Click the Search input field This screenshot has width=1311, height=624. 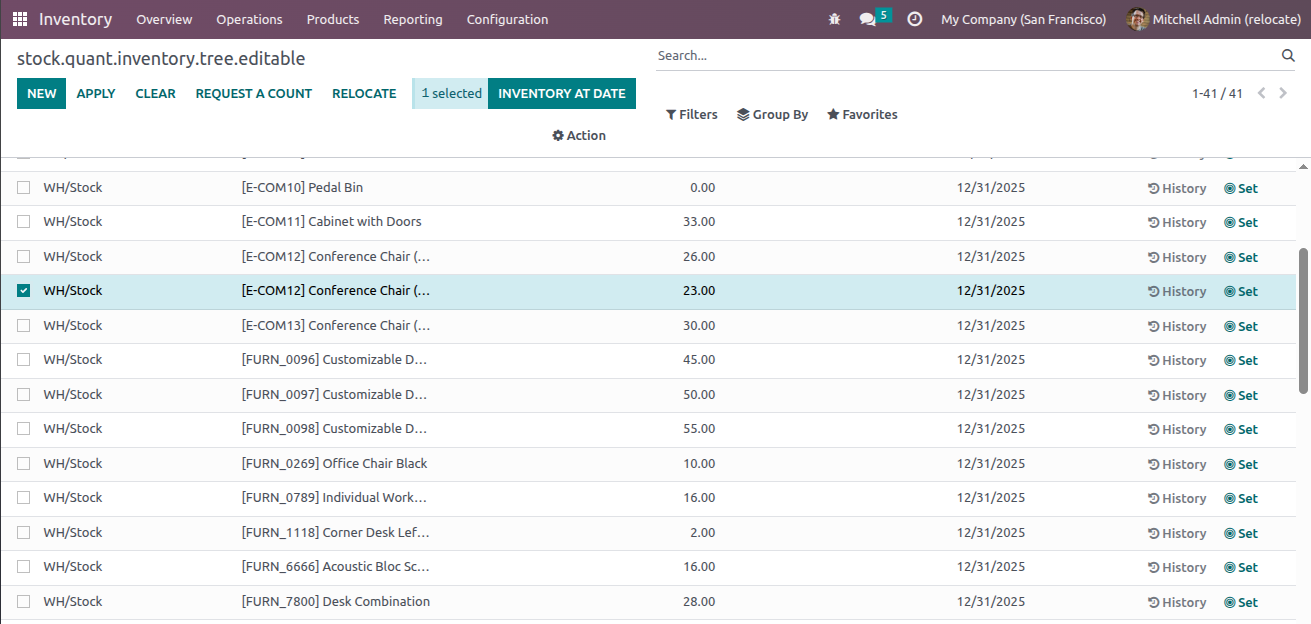pos(966,56)
